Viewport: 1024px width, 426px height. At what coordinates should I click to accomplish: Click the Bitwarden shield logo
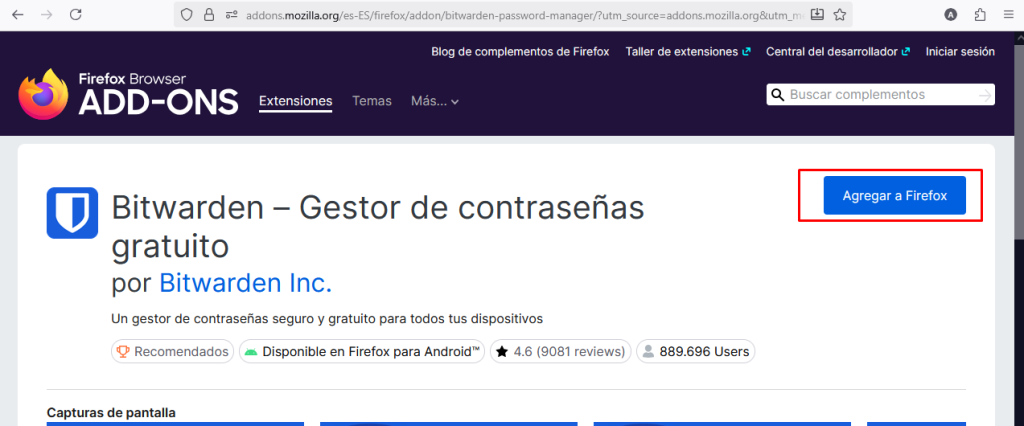(72, 213)
